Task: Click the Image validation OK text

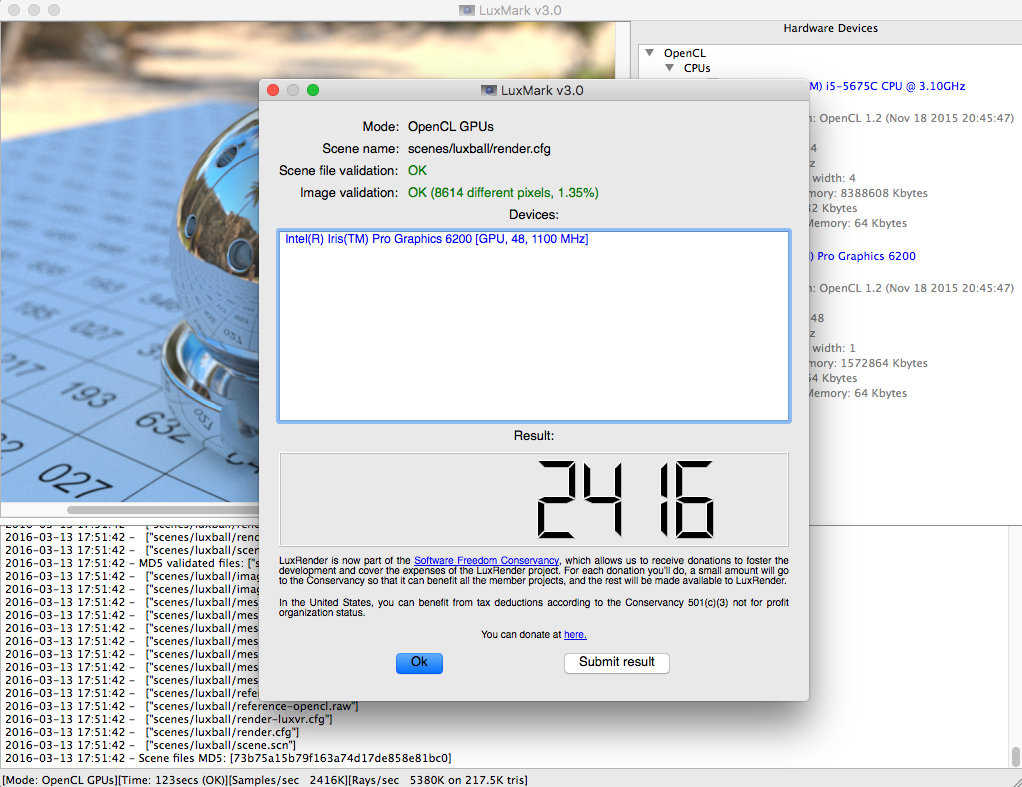Action: coord(503,193)
